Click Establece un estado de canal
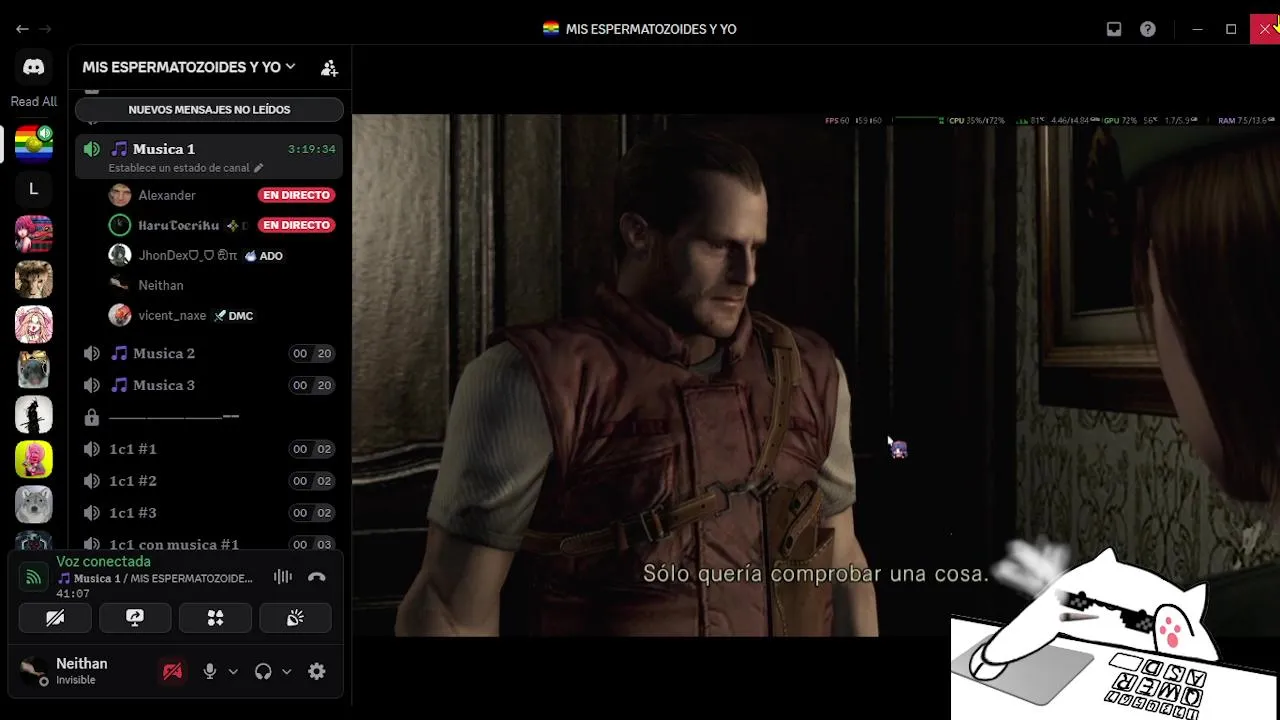Image resolution: width=1280 pixels, height=720 pixels. [x=179, y=168]
